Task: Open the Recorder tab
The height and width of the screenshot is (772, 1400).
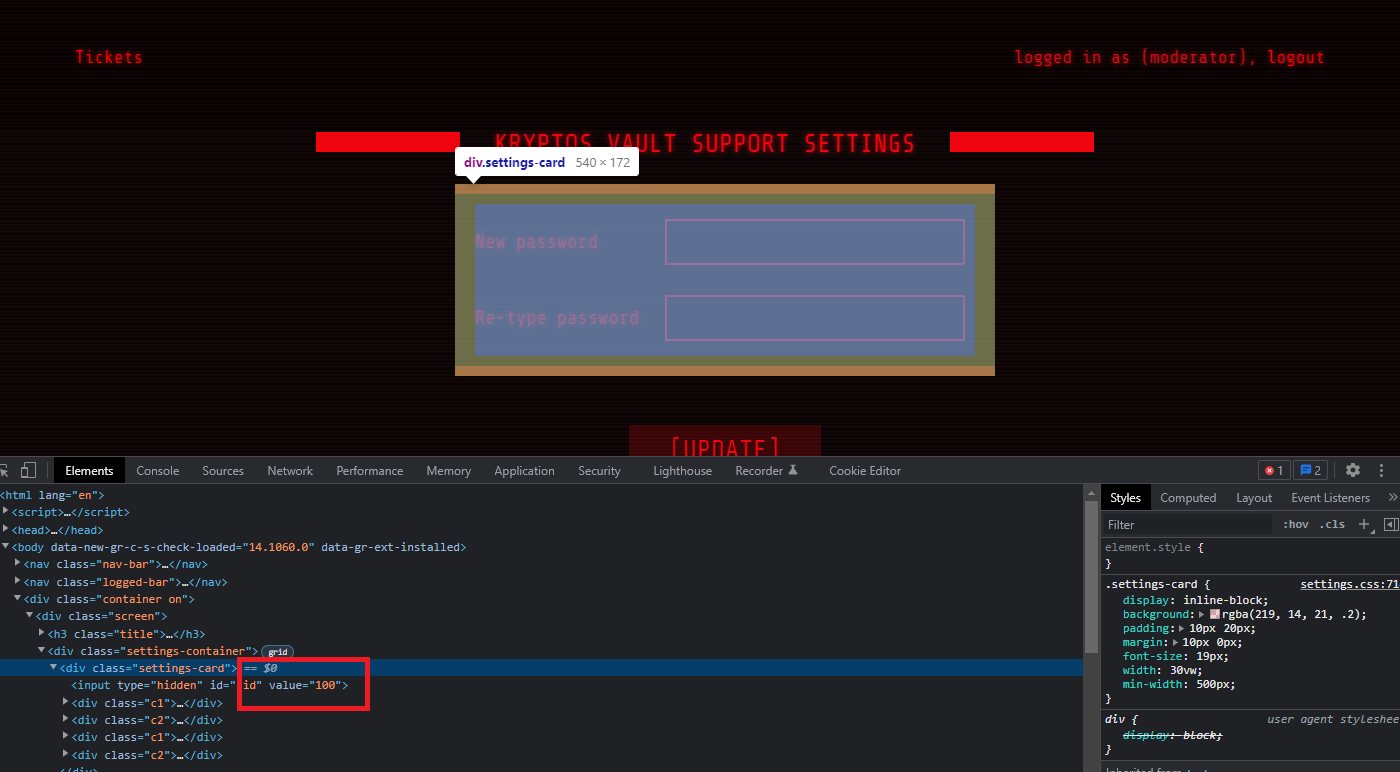Action: (x=767, y=470)
